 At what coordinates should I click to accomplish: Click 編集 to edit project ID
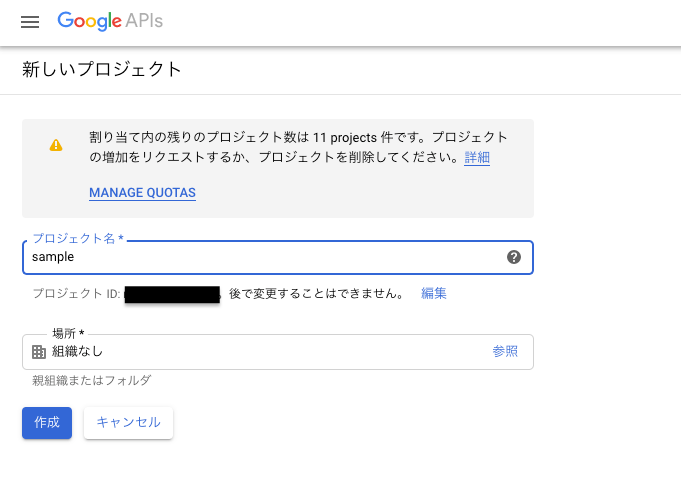(x=434, y=293)
